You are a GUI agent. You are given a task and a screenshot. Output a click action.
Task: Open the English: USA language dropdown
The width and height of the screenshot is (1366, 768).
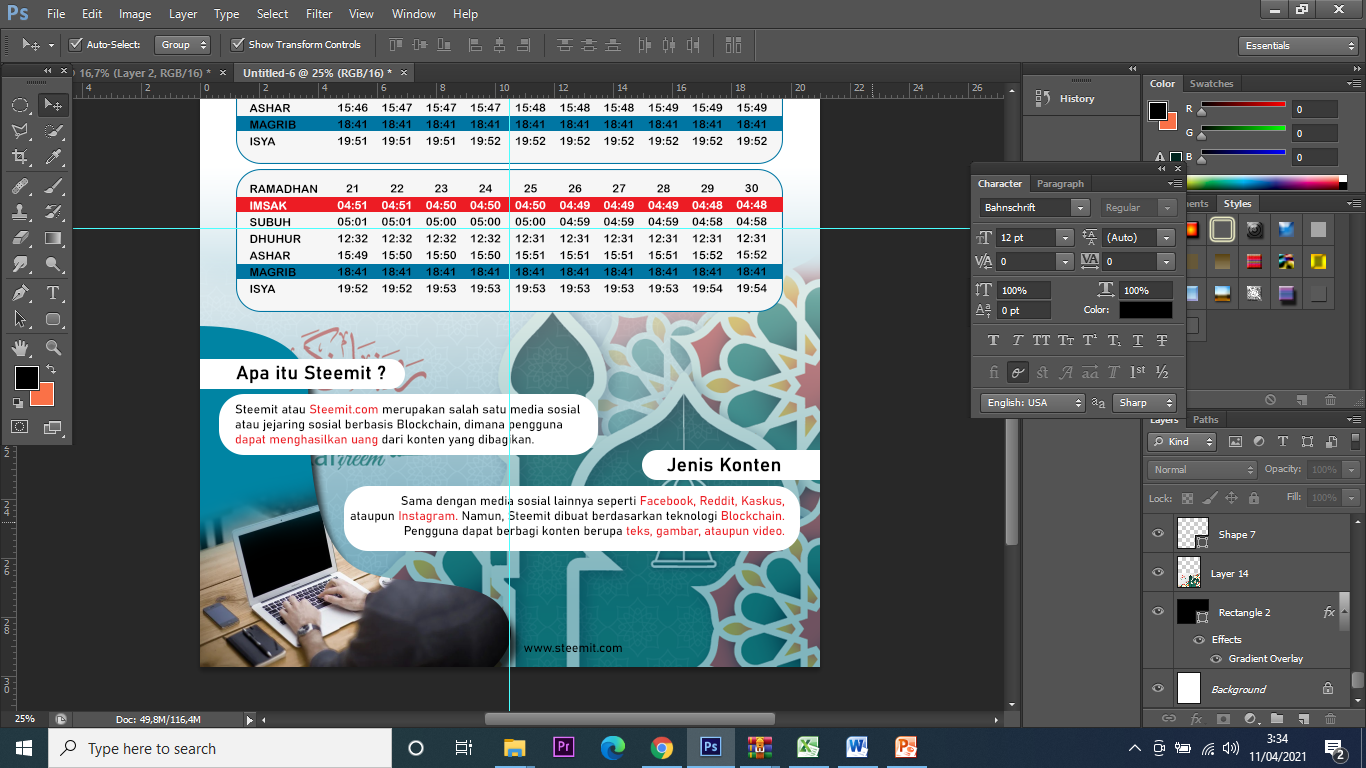[x=1032, y=403]
